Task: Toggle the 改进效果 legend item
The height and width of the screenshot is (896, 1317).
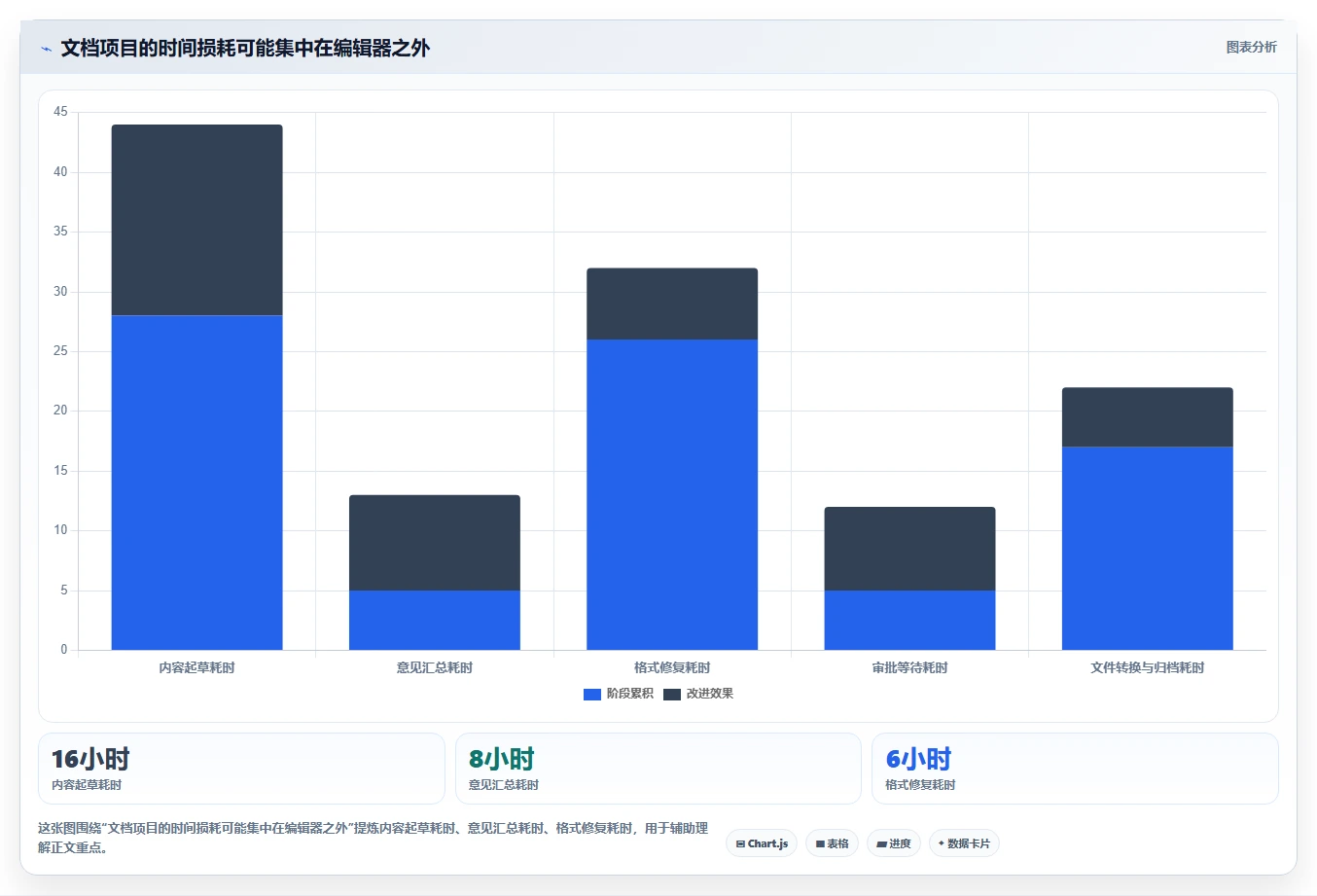Action: (698, 694)
